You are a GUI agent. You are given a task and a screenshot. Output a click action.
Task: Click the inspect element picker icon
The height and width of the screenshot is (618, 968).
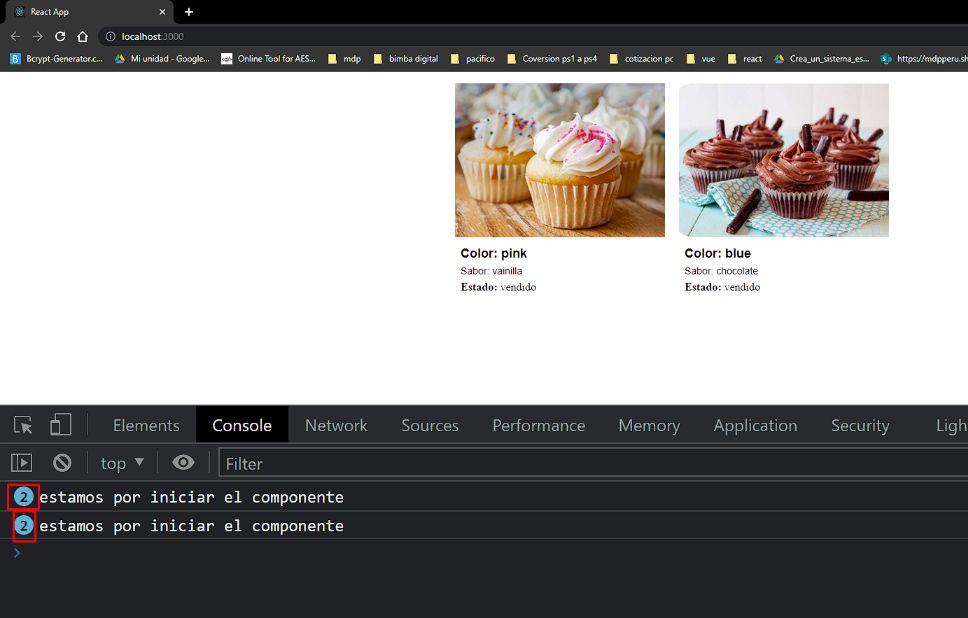23,425
